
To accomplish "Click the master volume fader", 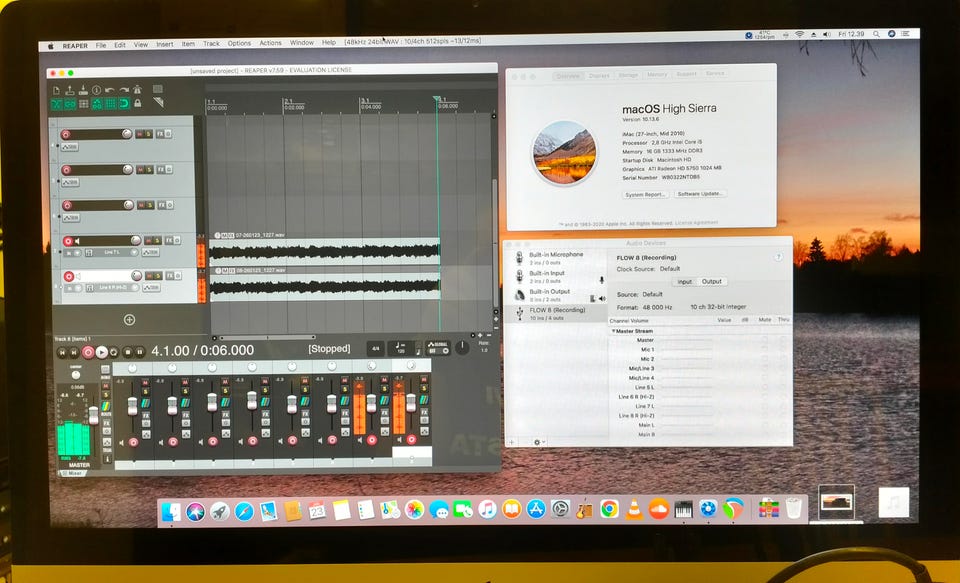I will (x=93, y=416).
